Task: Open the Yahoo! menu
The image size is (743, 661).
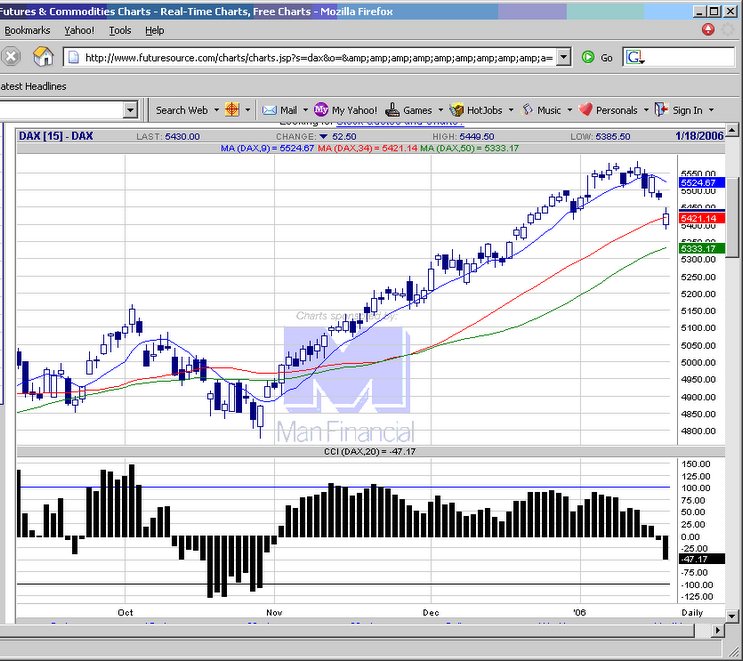Action: 79,30
